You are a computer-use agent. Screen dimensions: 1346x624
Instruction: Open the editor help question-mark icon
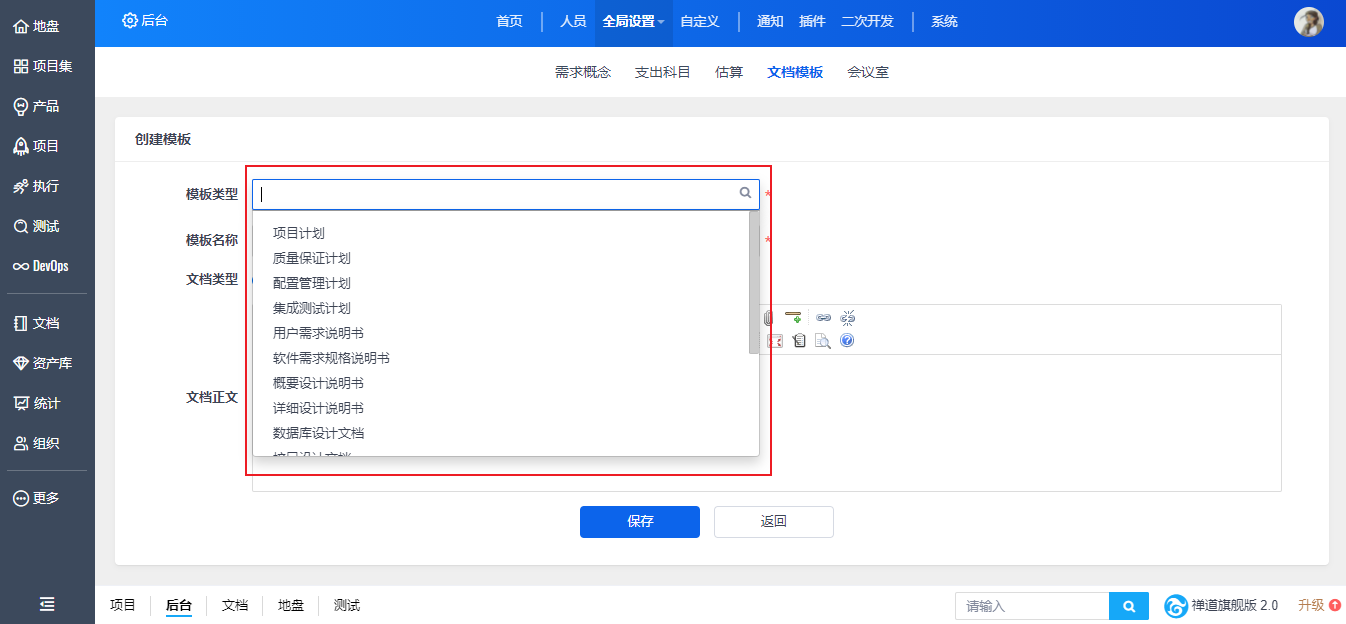847,341
